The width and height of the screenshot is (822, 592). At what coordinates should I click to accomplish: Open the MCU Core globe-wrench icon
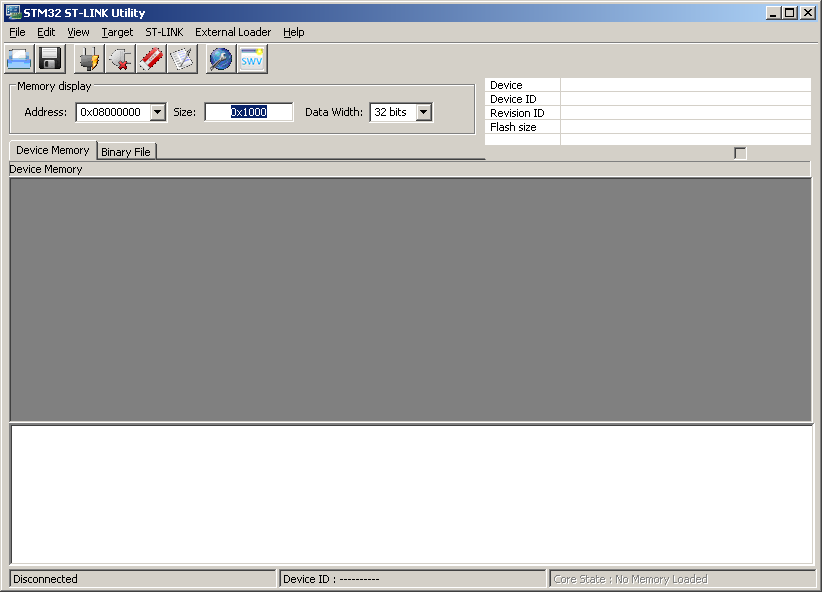click(221, 59)
